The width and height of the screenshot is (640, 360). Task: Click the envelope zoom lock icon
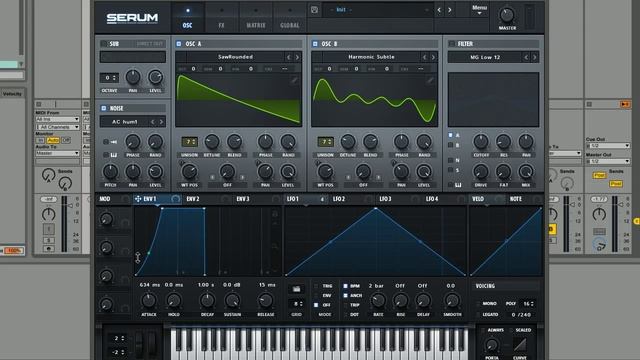275,214
